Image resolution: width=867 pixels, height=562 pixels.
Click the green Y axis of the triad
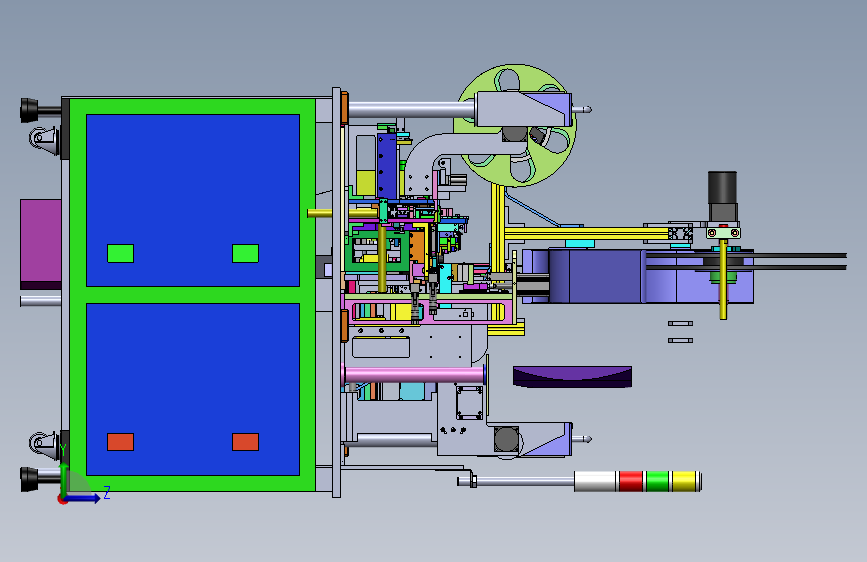pyautogui.click(x=64, y=478)
